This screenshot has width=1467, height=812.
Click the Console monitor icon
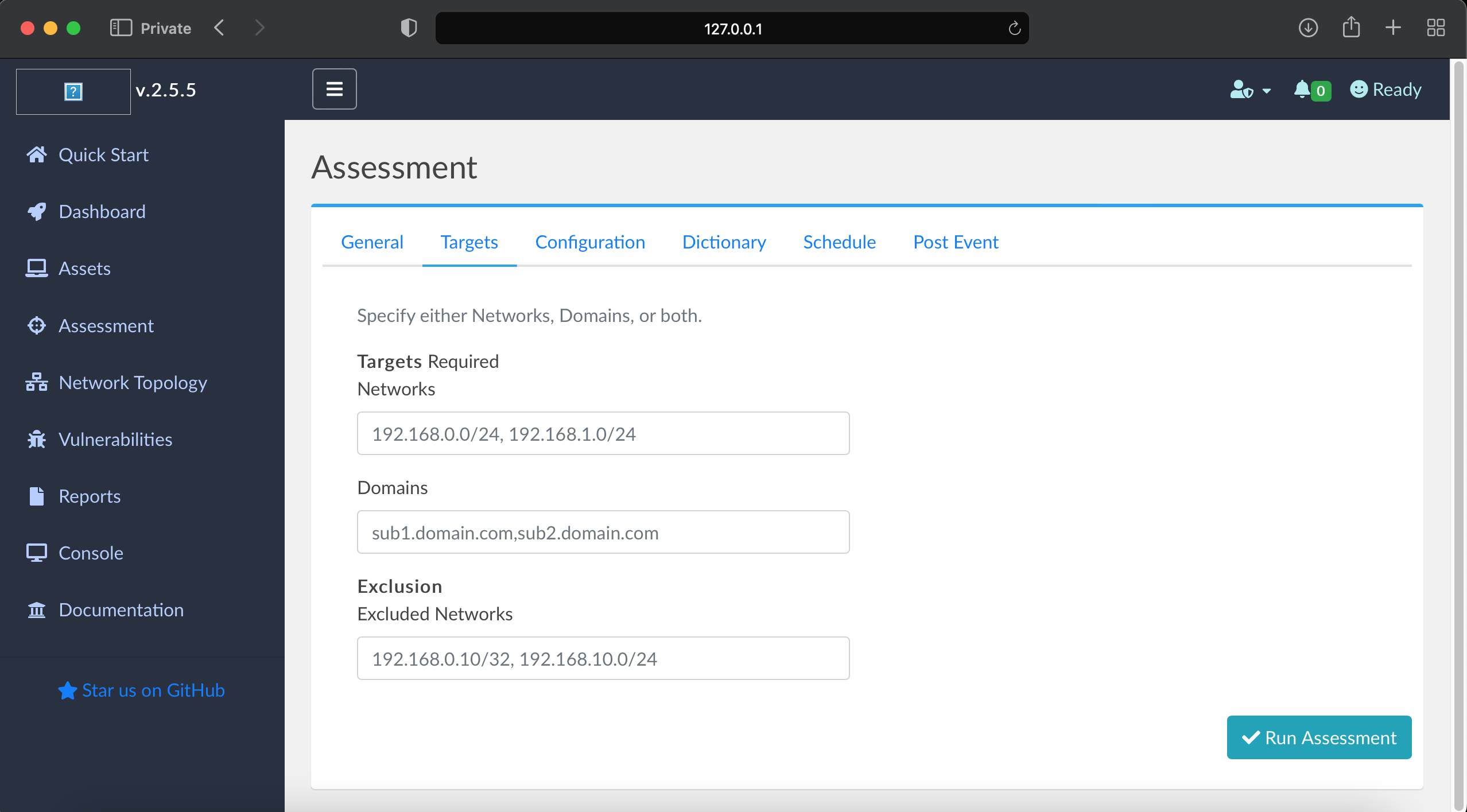click(37, 553)
